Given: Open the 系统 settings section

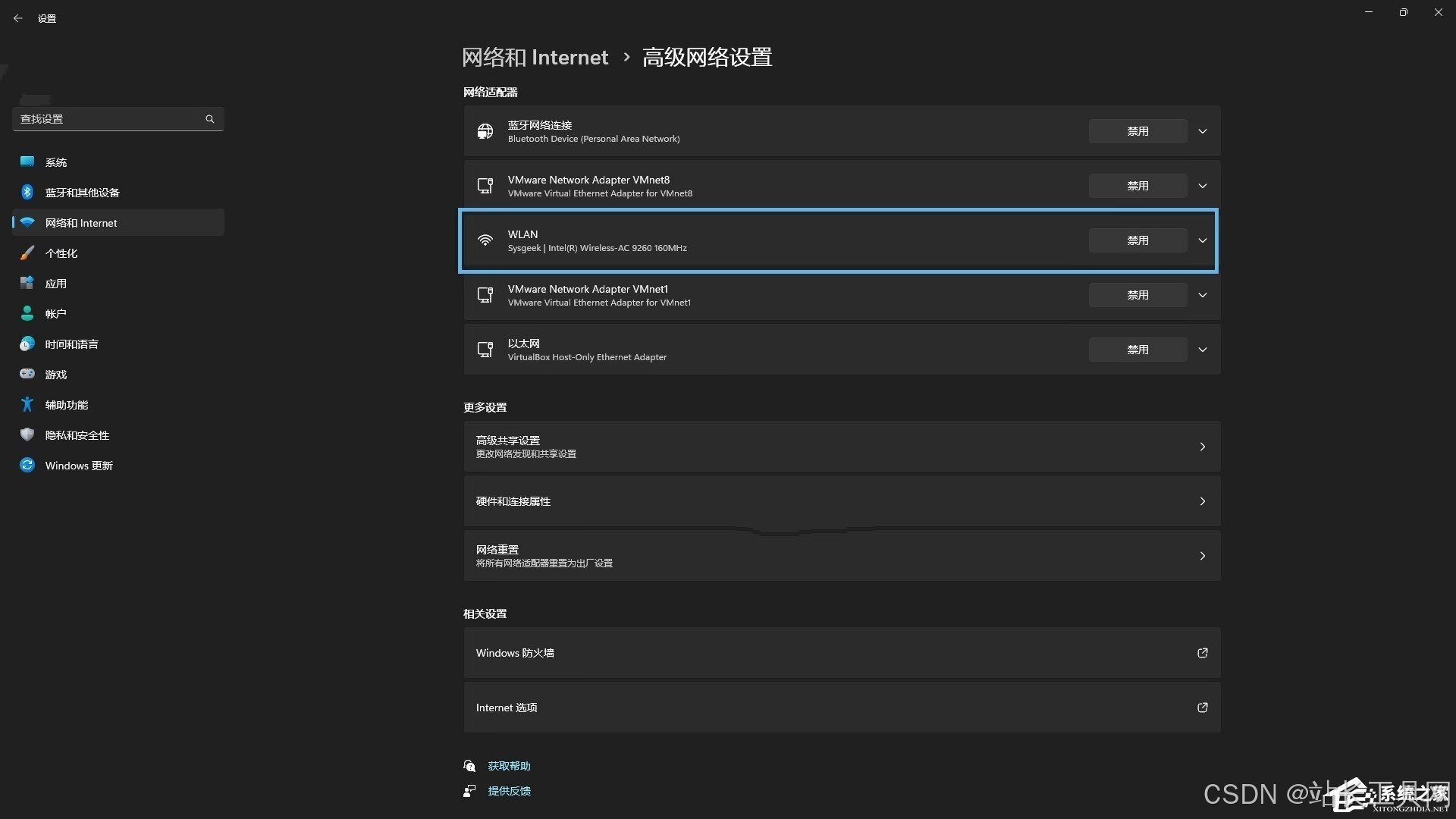Looking at the screenshot, I should point(56,162).
